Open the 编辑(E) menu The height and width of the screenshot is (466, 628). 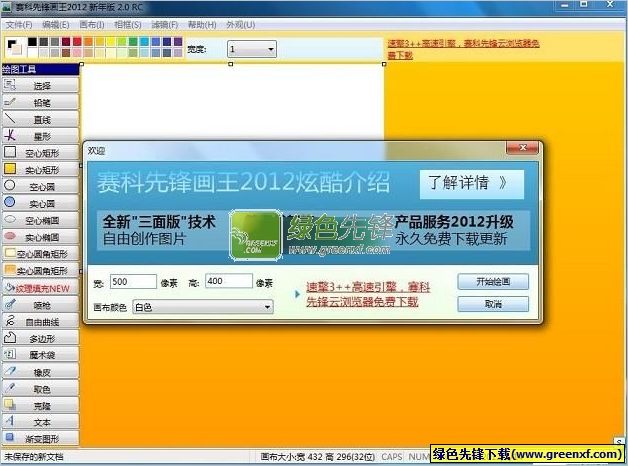pyautogui.click(x=56, y=25)
